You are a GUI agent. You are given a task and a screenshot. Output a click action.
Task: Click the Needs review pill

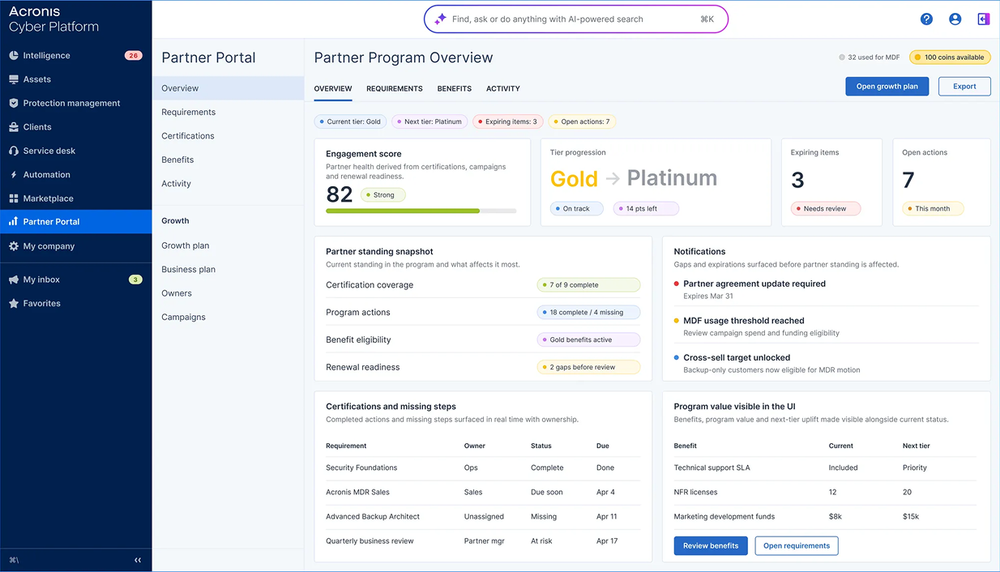825,209
